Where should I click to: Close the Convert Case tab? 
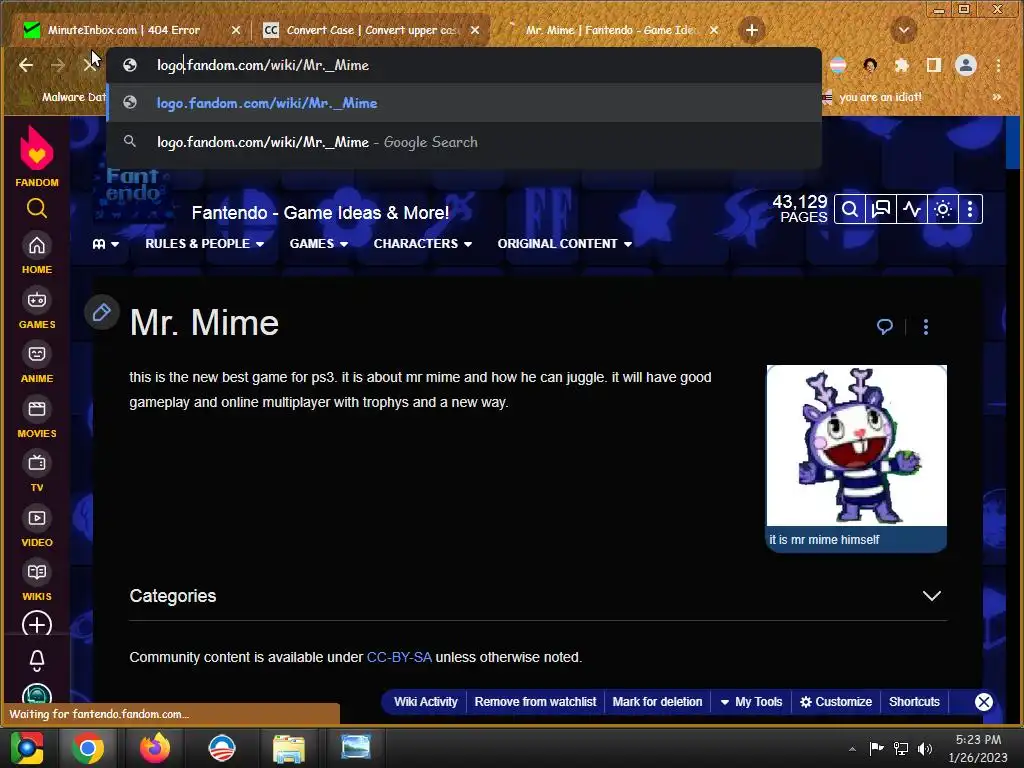[x=475, y=30]
